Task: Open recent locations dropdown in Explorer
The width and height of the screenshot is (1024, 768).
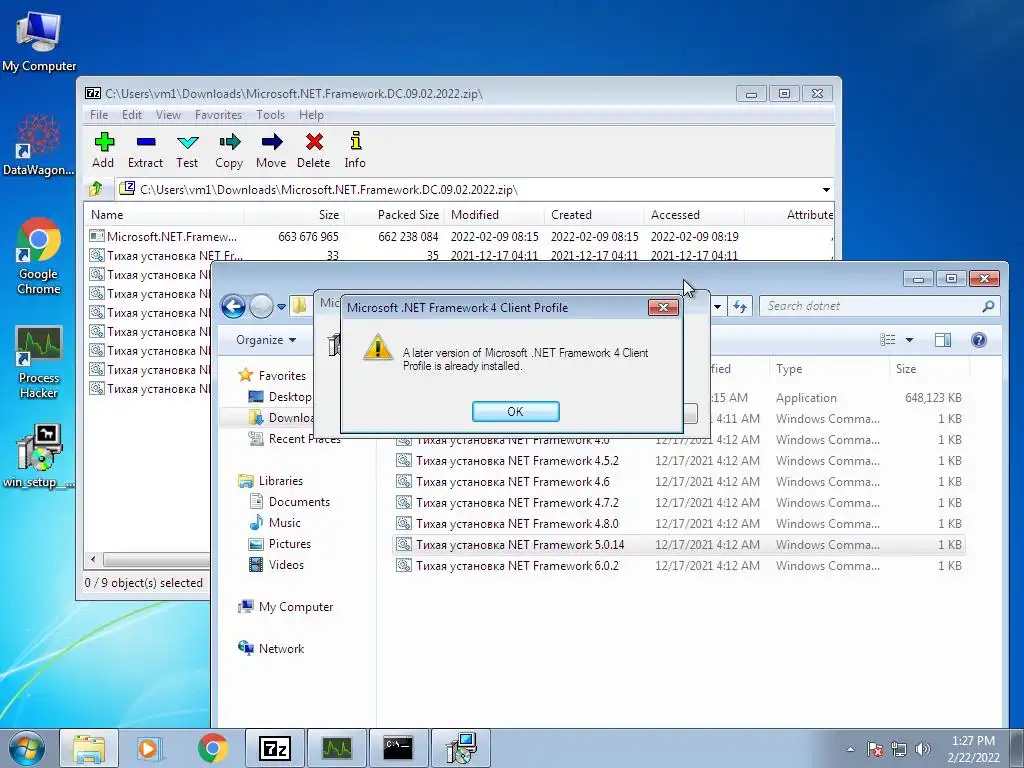Action: (281, 306)
